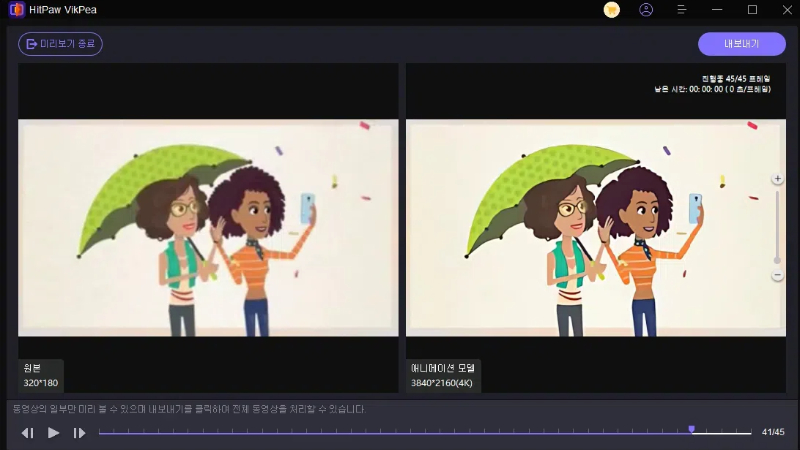Step forward one frame in playback
This screenshot has height=450, width=800.
click(79, 433)
